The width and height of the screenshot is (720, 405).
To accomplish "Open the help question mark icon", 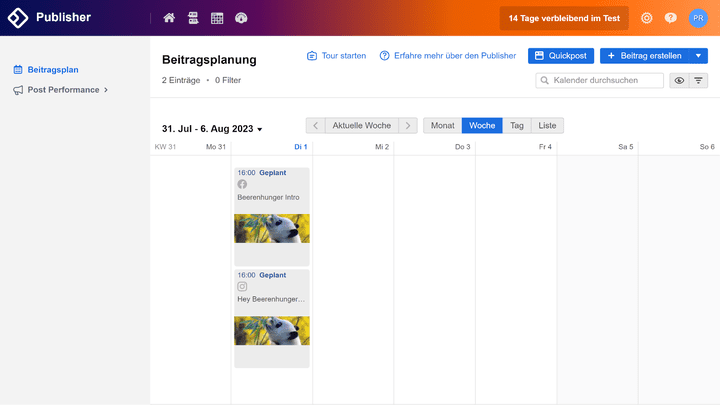I will click(670, 18).
